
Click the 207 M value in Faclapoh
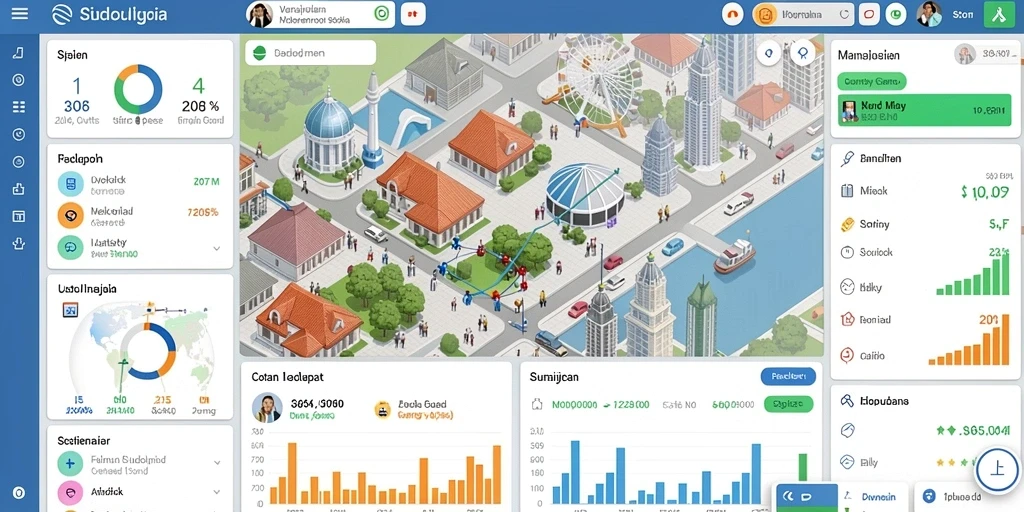click(206, 182)
